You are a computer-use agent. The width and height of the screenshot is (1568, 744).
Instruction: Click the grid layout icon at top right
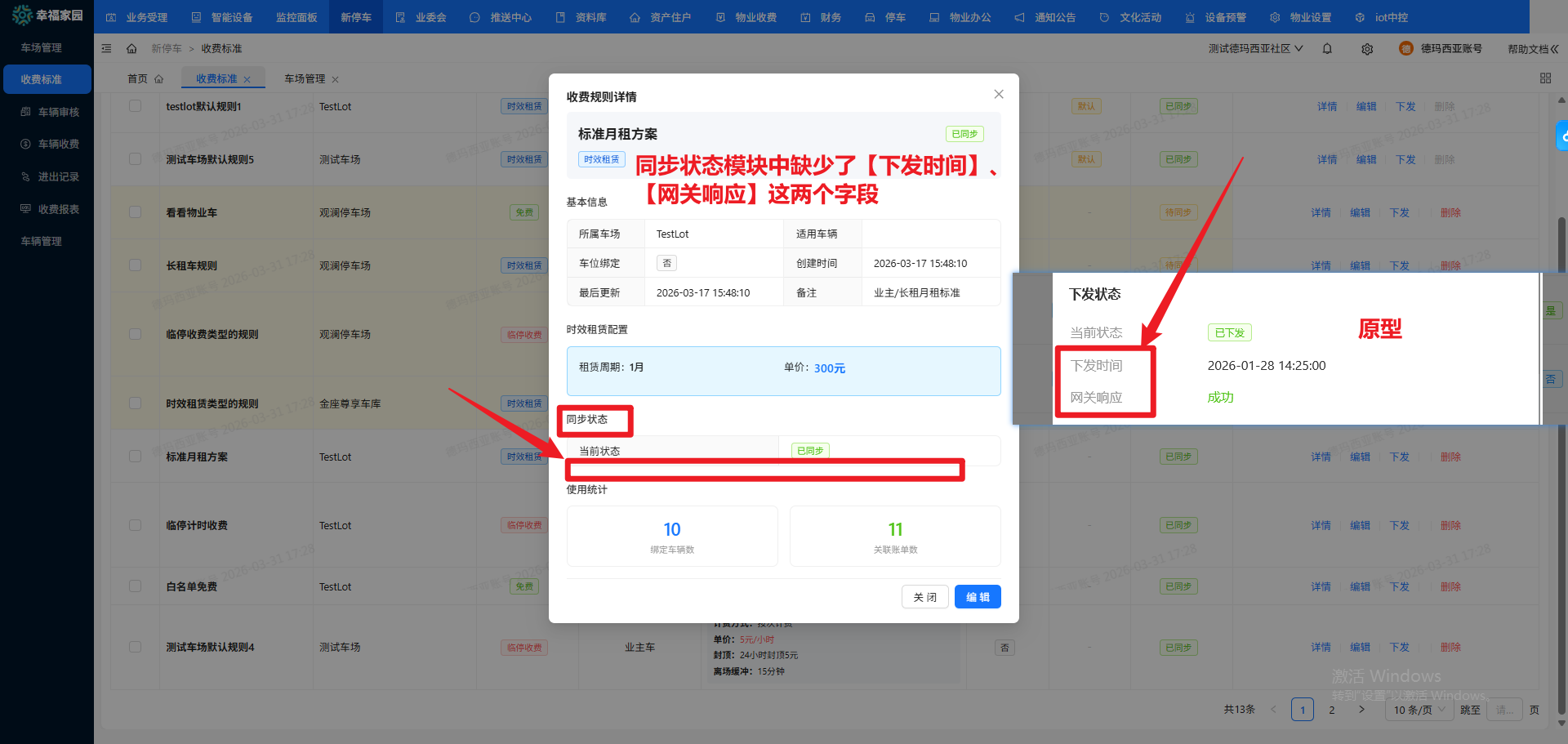tap(1545, 78)
